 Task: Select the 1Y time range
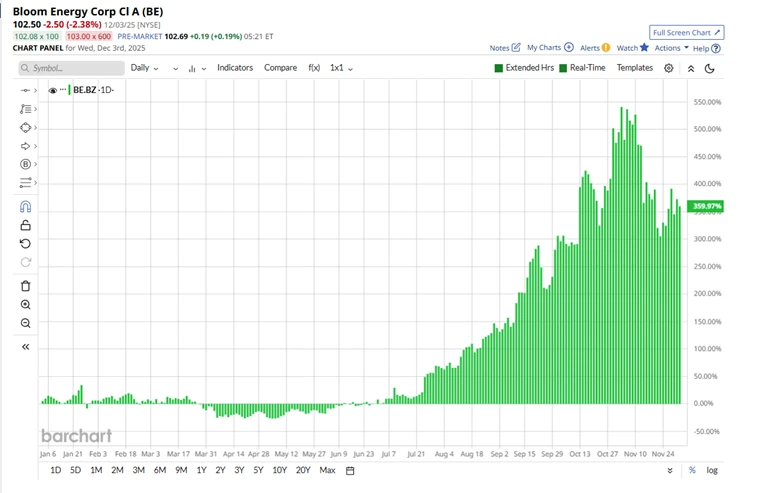coord(201,470)
